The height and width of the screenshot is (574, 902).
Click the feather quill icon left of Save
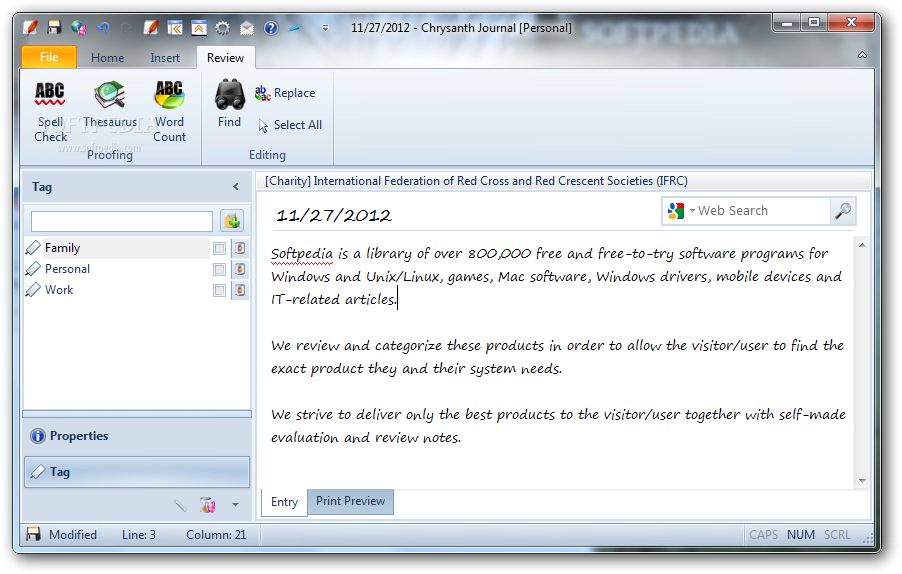click(x=30, y=27)
